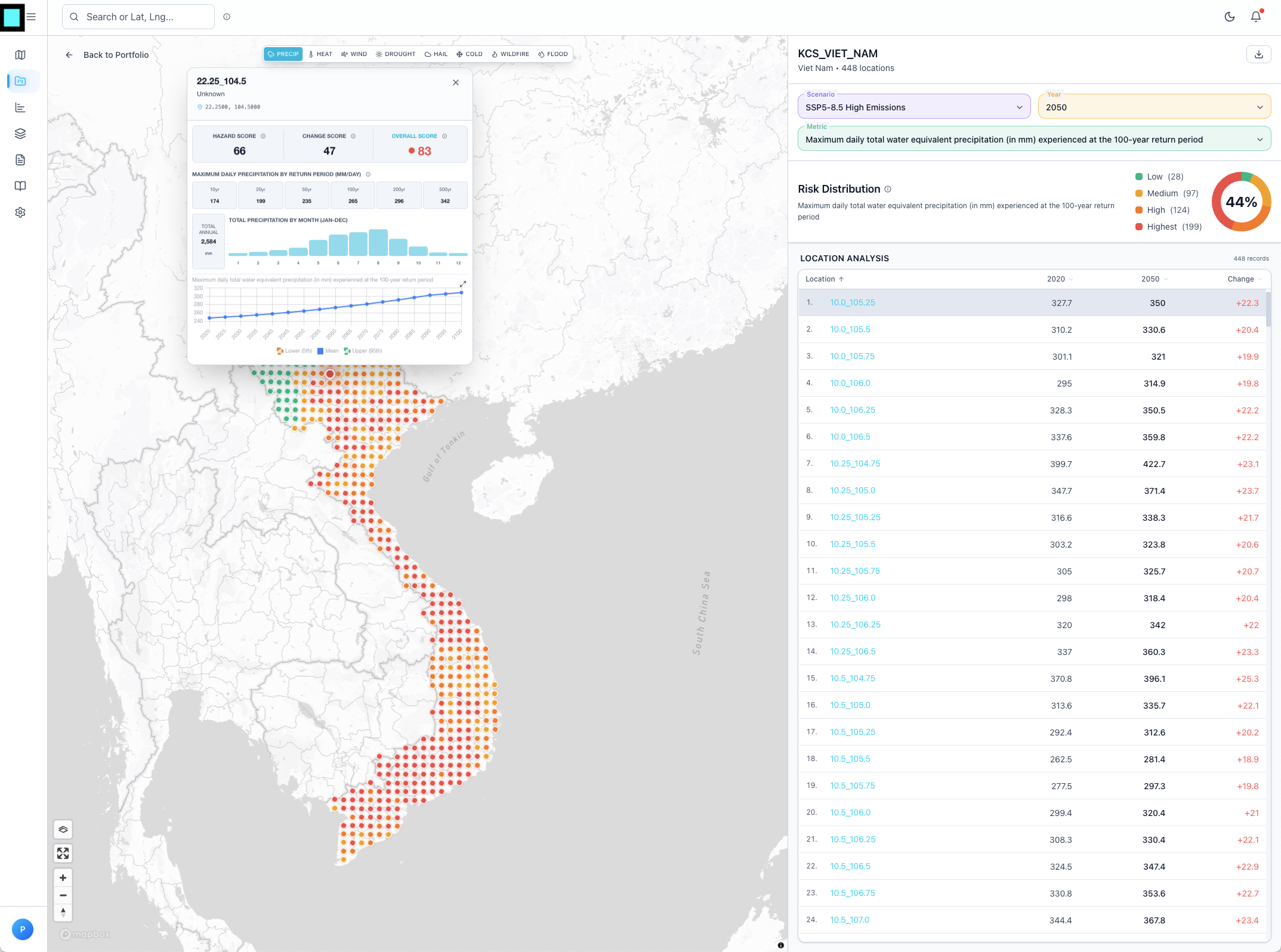Image resolution: width=1281 pixels, height=952 pixels.
Task: Click Overall Score info icon
Action: (x=445, y=136)
